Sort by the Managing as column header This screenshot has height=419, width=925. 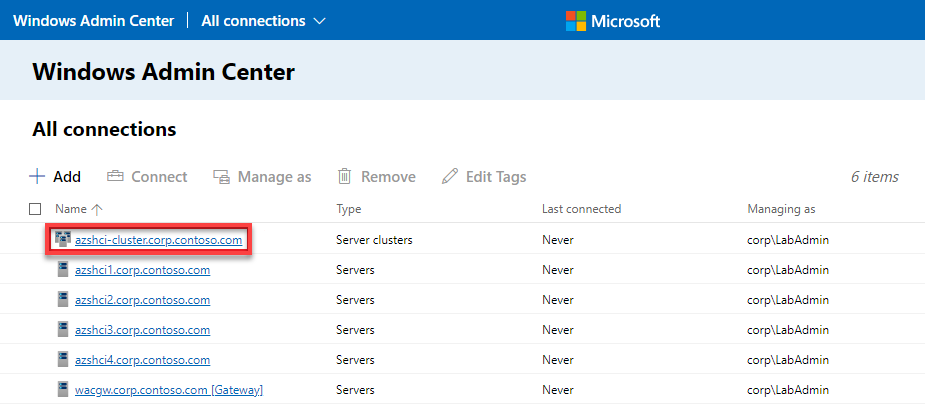(x=781, y=209)
